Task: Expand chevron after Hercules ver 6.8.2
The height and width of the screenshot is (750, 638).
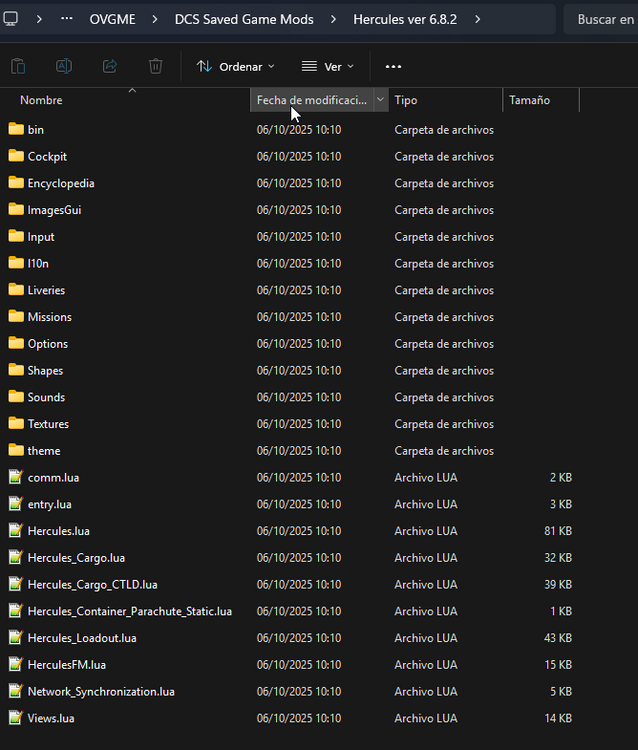Action: [x=477, y=19]
